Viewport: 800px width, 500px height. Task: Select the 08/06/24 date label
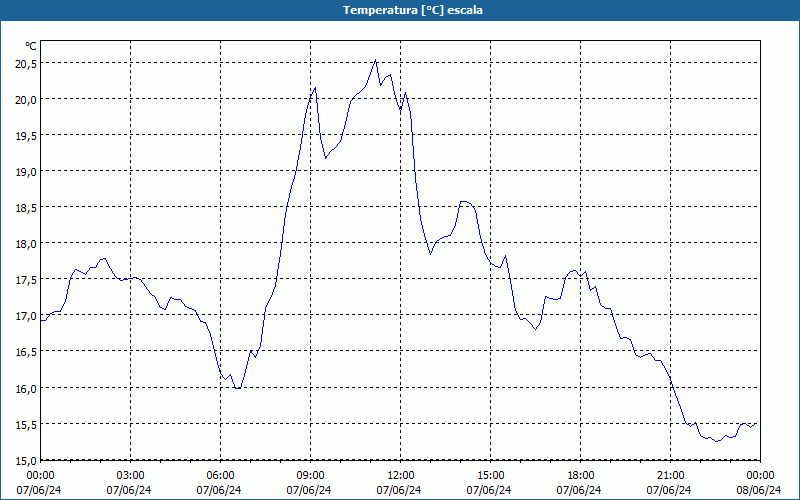tap(759, 490)
